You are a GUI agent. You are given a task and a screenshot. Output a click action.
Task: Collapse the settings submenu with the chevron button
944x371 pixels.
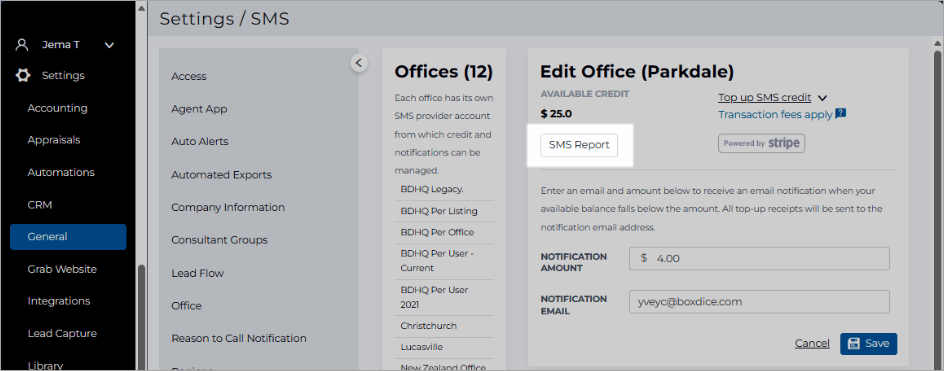[x=359, y=62]
